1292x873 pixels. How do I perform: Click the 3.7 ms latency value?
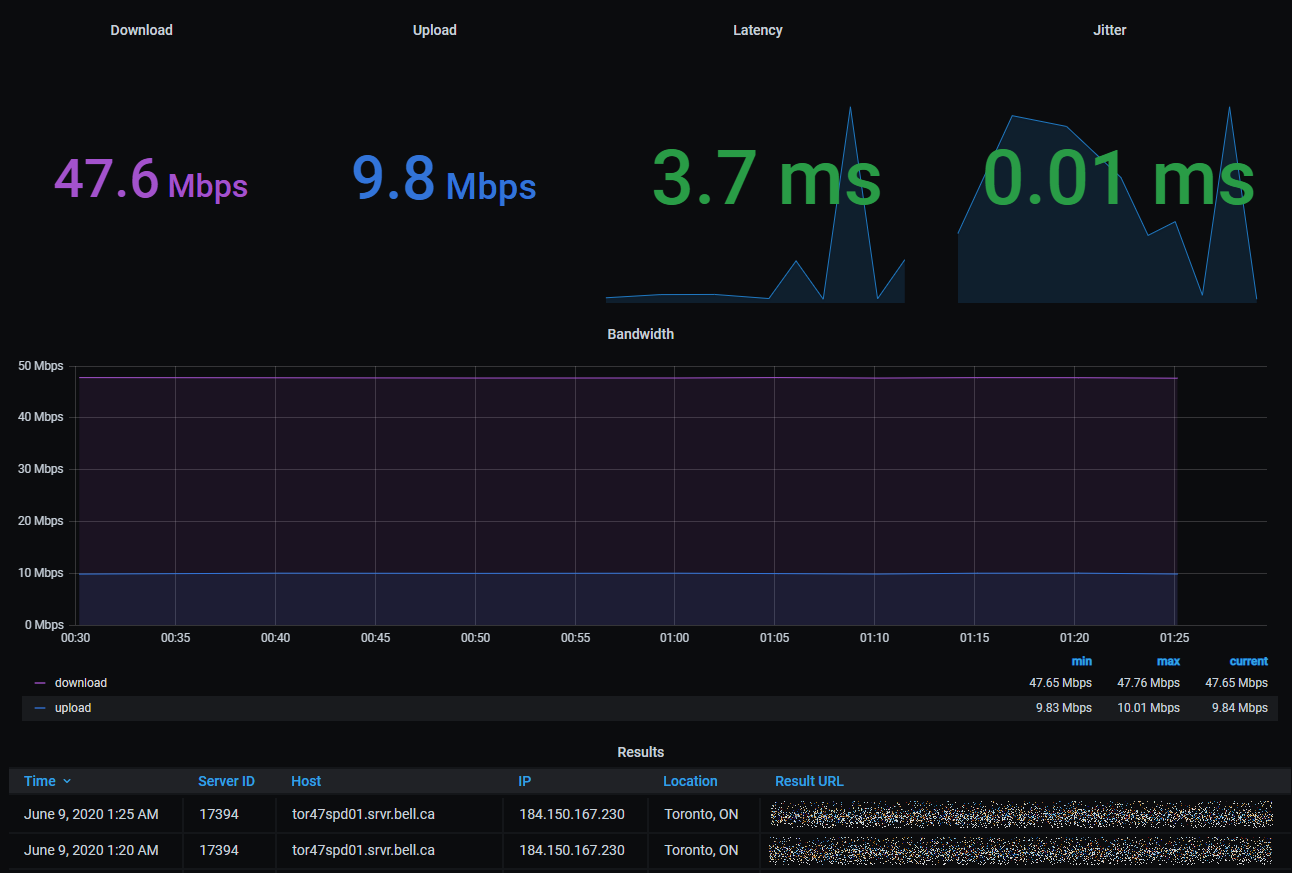pos(766,178)
